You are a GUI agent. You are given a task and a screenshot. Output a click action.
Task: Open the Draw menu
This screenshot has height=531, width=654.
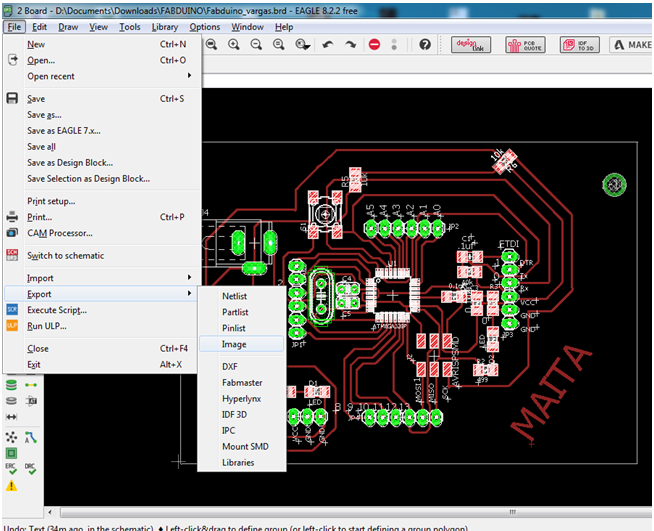[68, 27]
